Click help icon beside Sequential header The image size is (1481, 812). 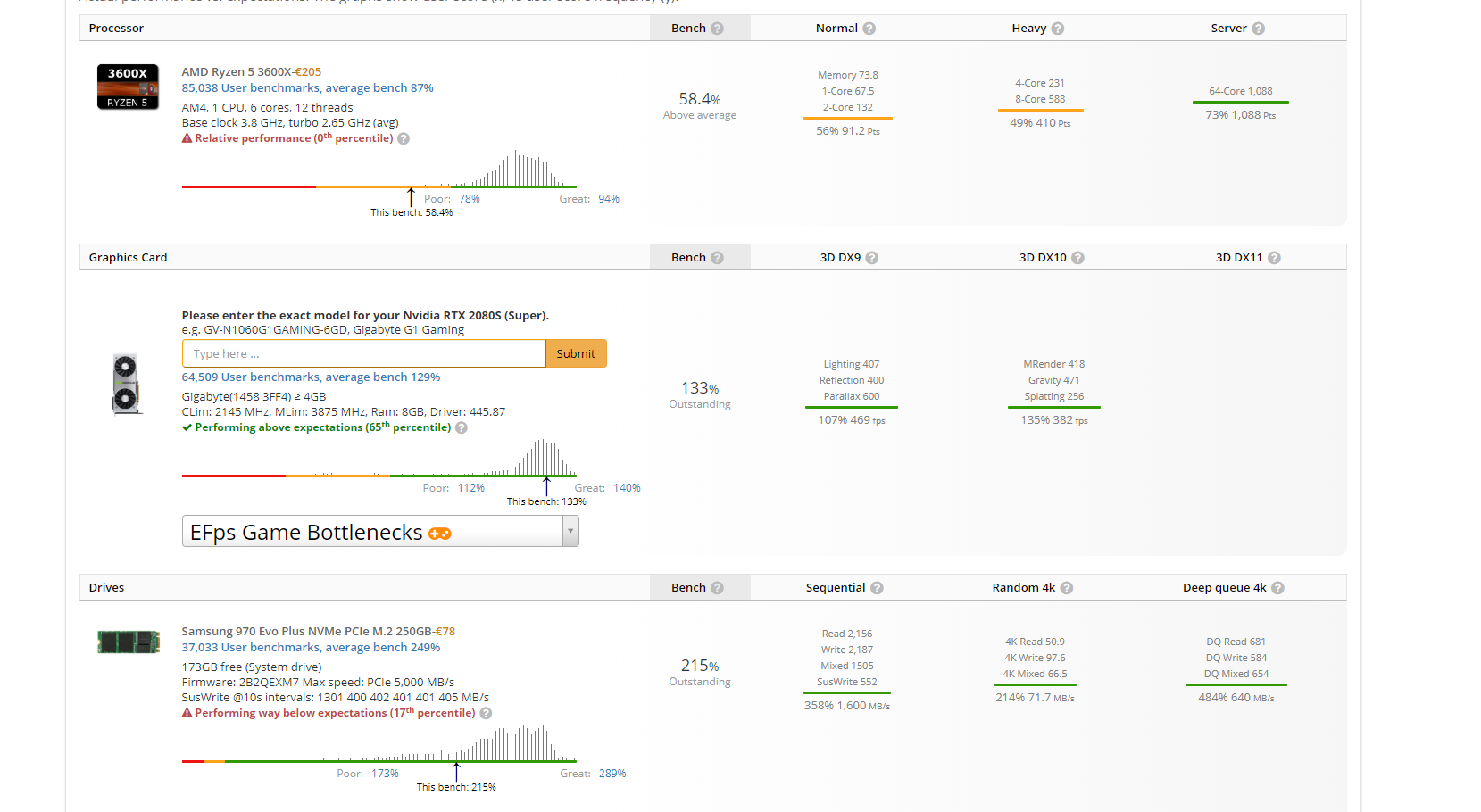(x=877, y=588)
